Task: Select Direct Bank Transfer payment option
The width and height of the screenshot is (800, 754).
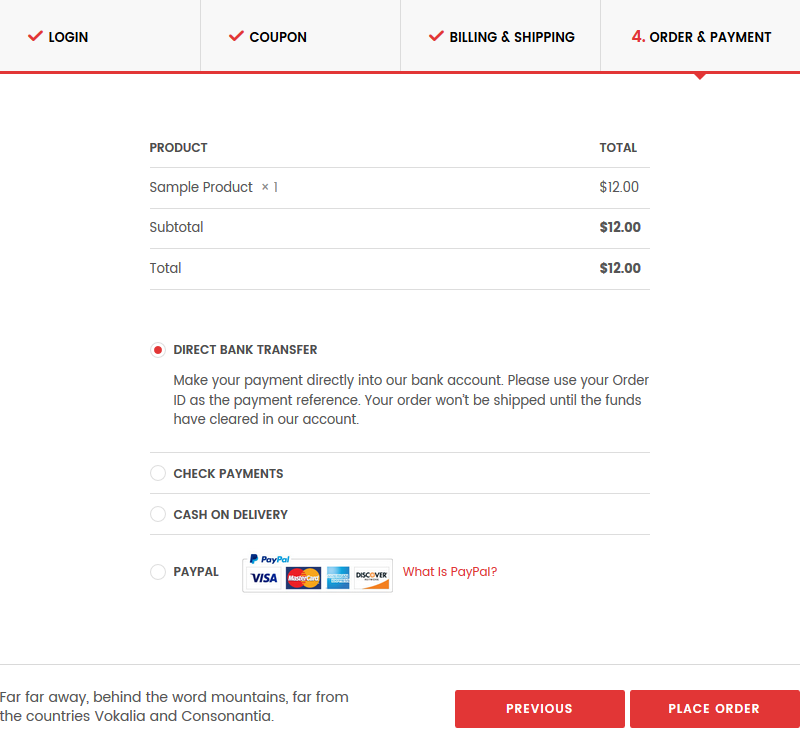Action: [x=158, y=350]
